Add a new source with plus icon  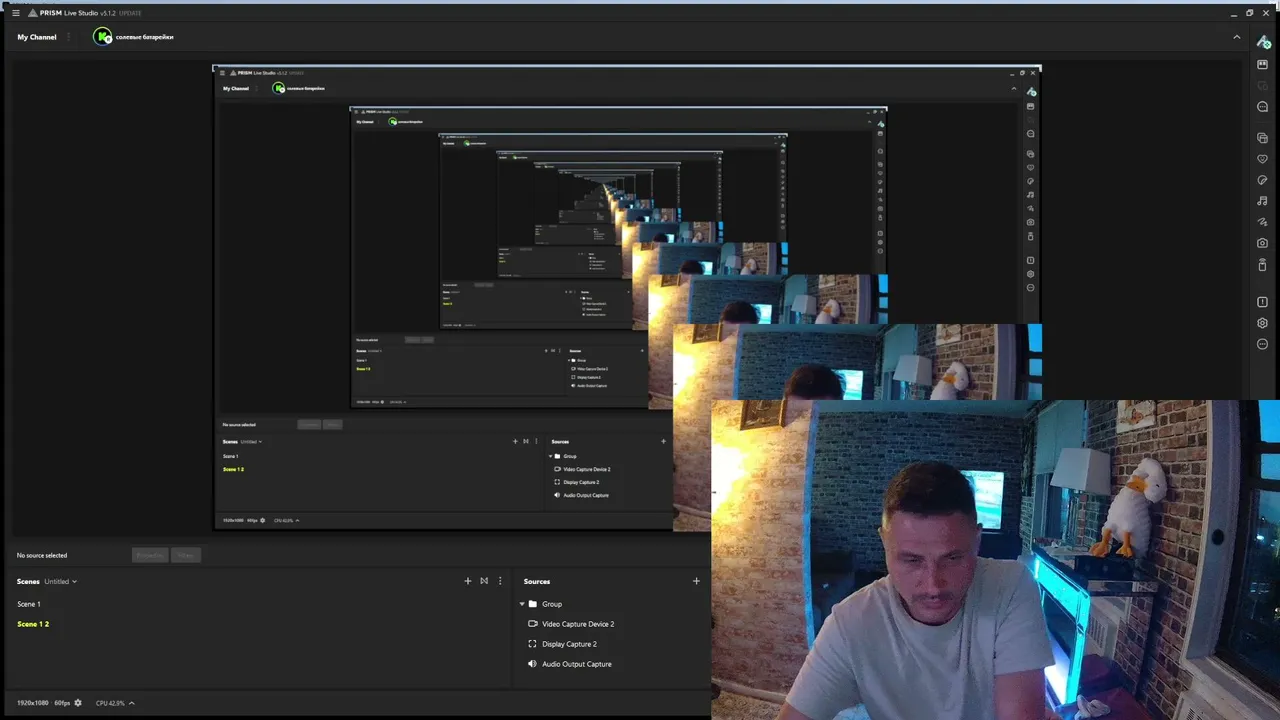[x=696, y=581]
